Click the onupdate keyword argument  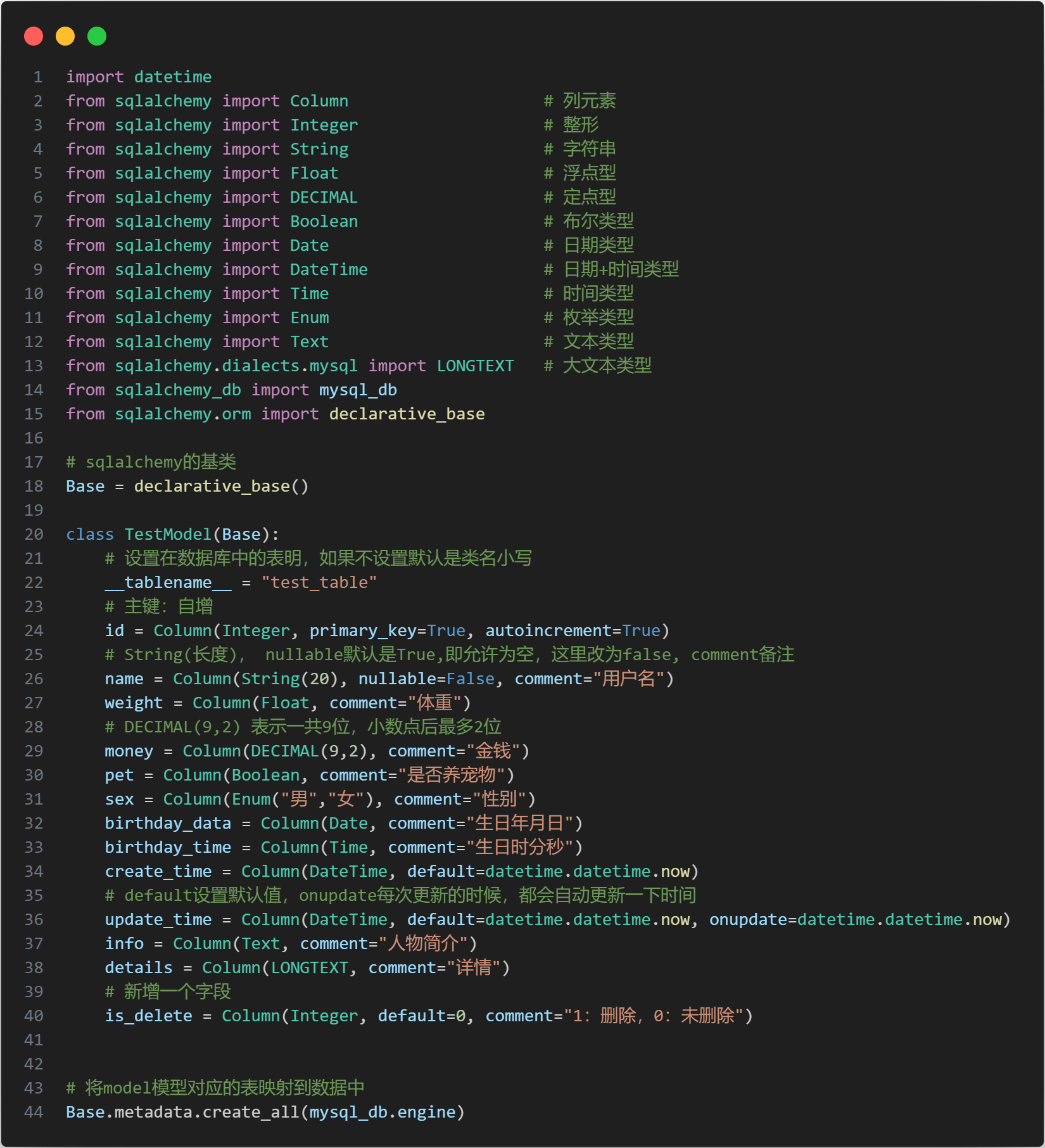748,919
